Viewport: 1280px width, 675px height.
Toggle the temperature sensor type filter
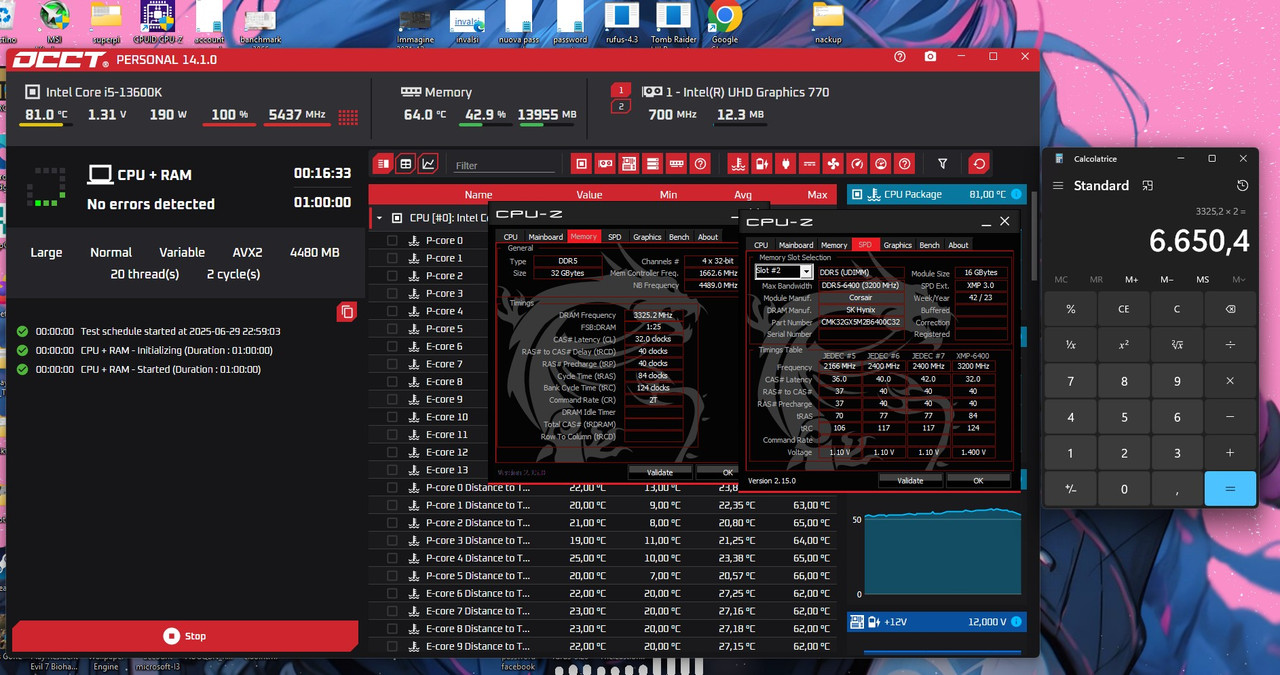pos(738,164)
